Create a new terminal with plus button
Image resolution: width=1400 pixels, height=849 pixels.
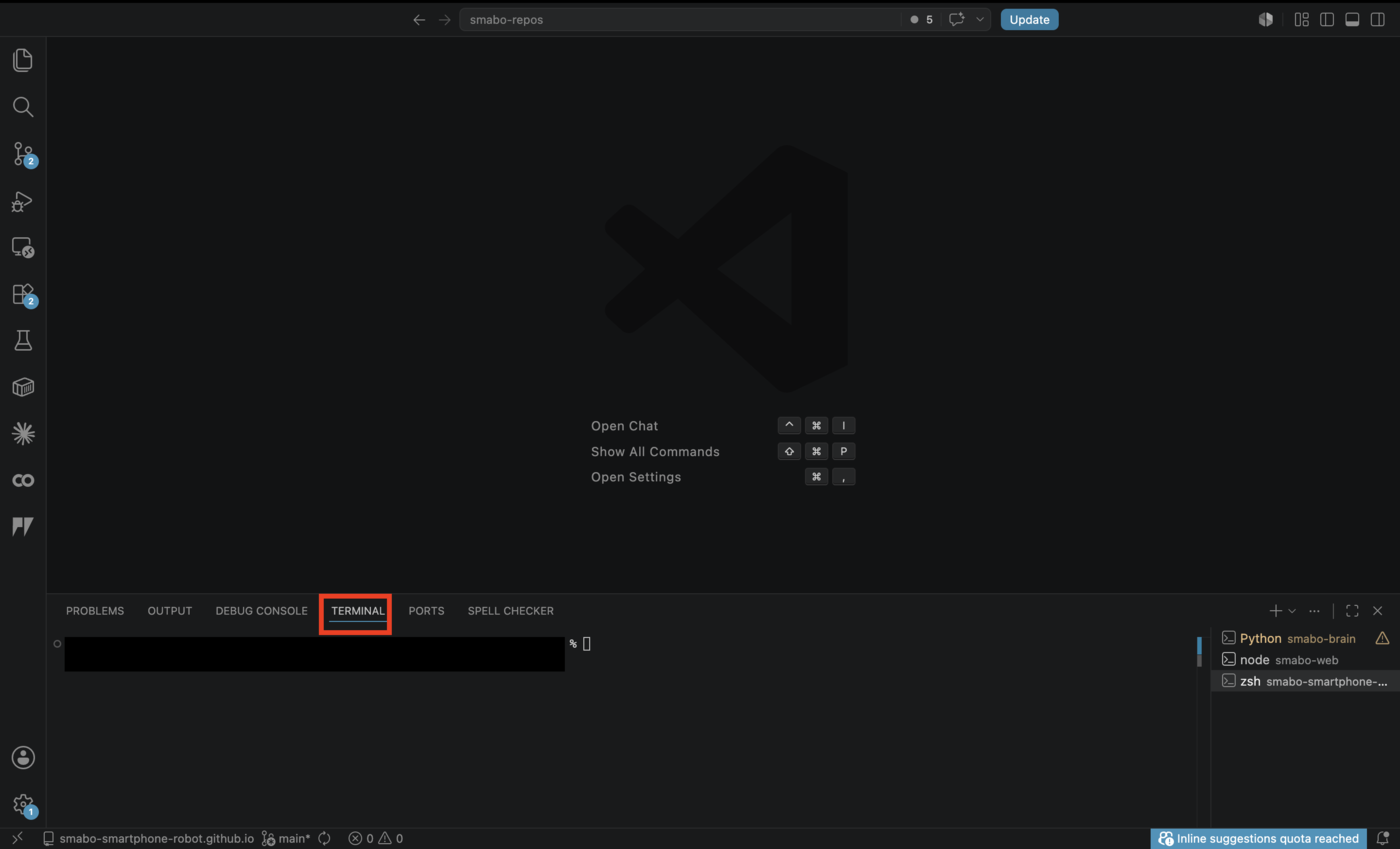point(1275,610)
